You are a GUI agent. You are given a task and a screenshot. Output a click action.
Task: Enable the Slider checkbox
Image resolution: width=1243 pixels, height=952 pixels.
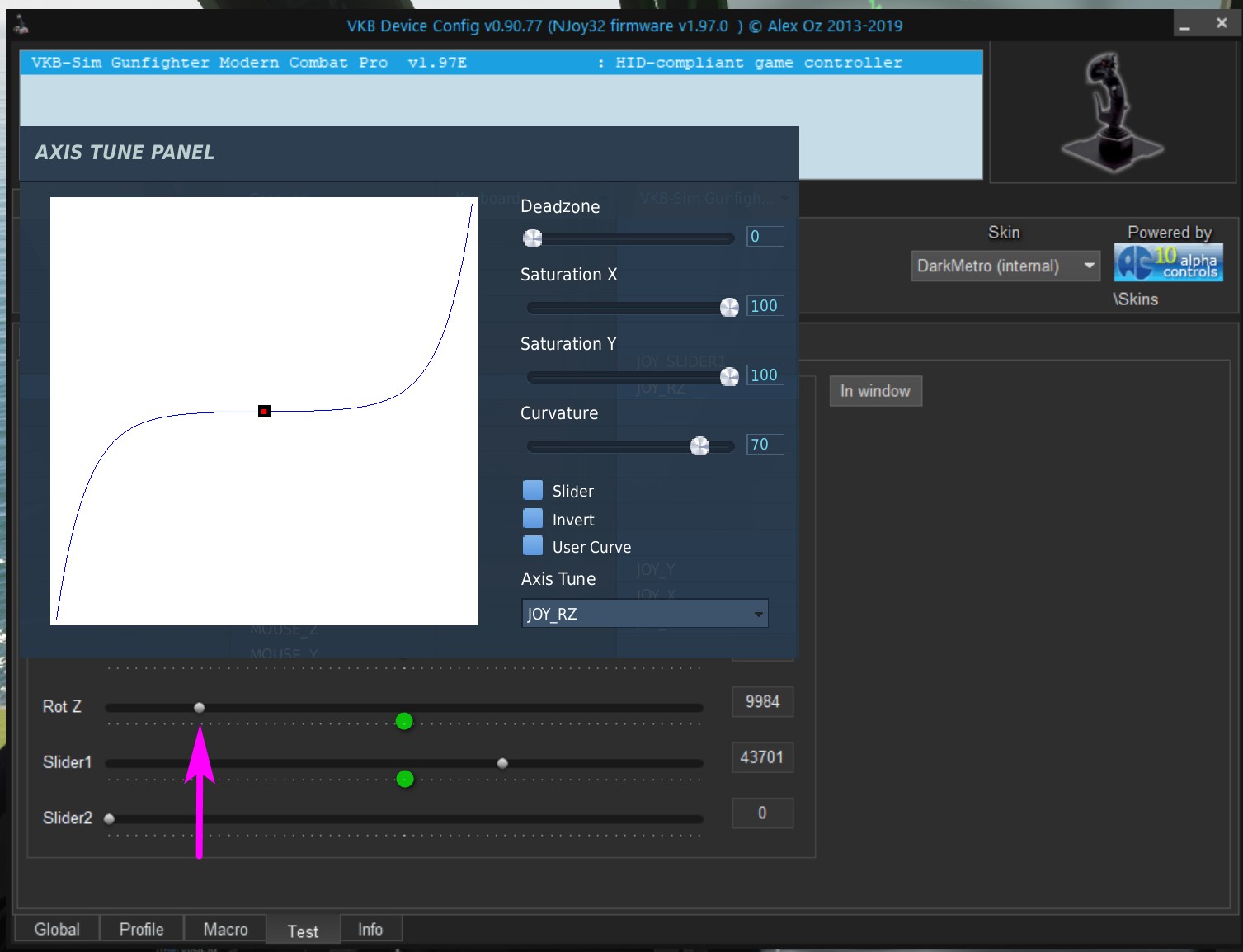[533, 491]
